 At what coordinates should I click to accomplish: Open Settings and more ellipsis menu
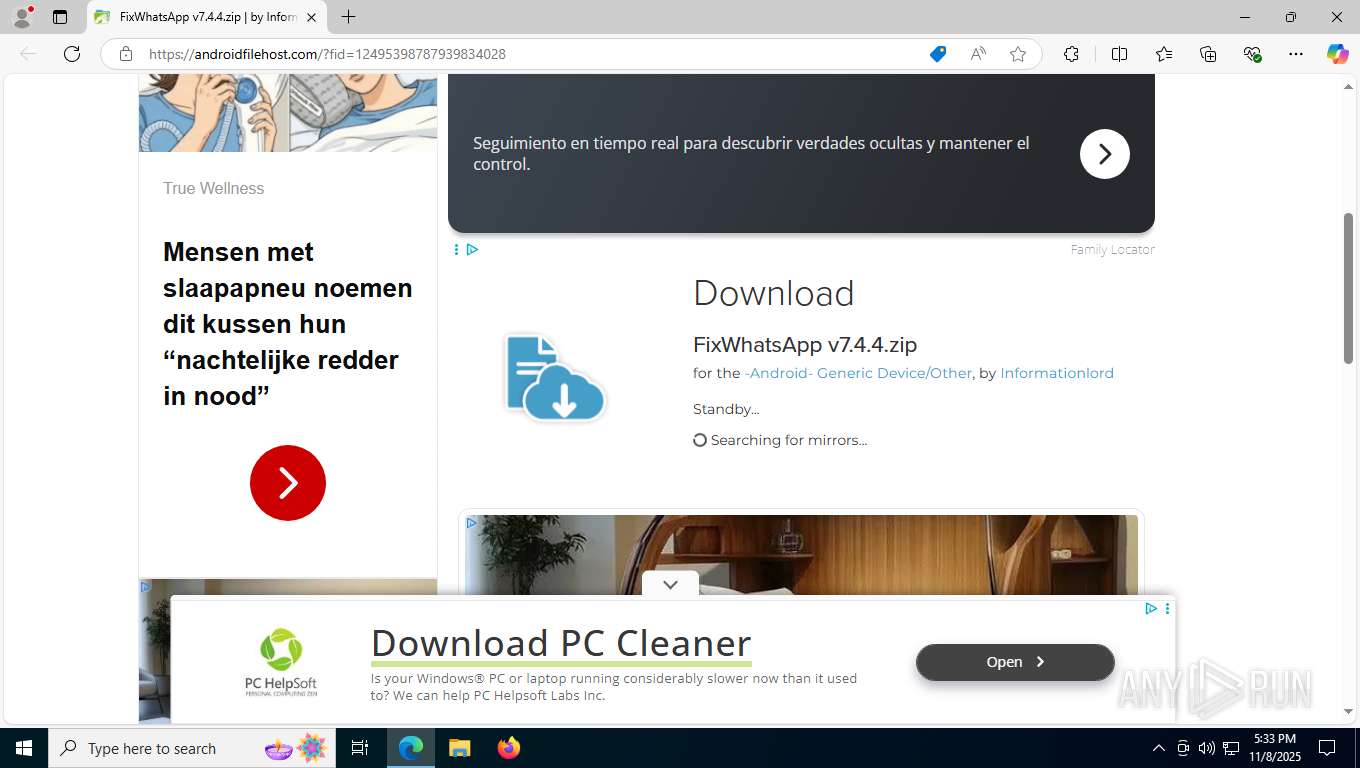point(1296,54)
